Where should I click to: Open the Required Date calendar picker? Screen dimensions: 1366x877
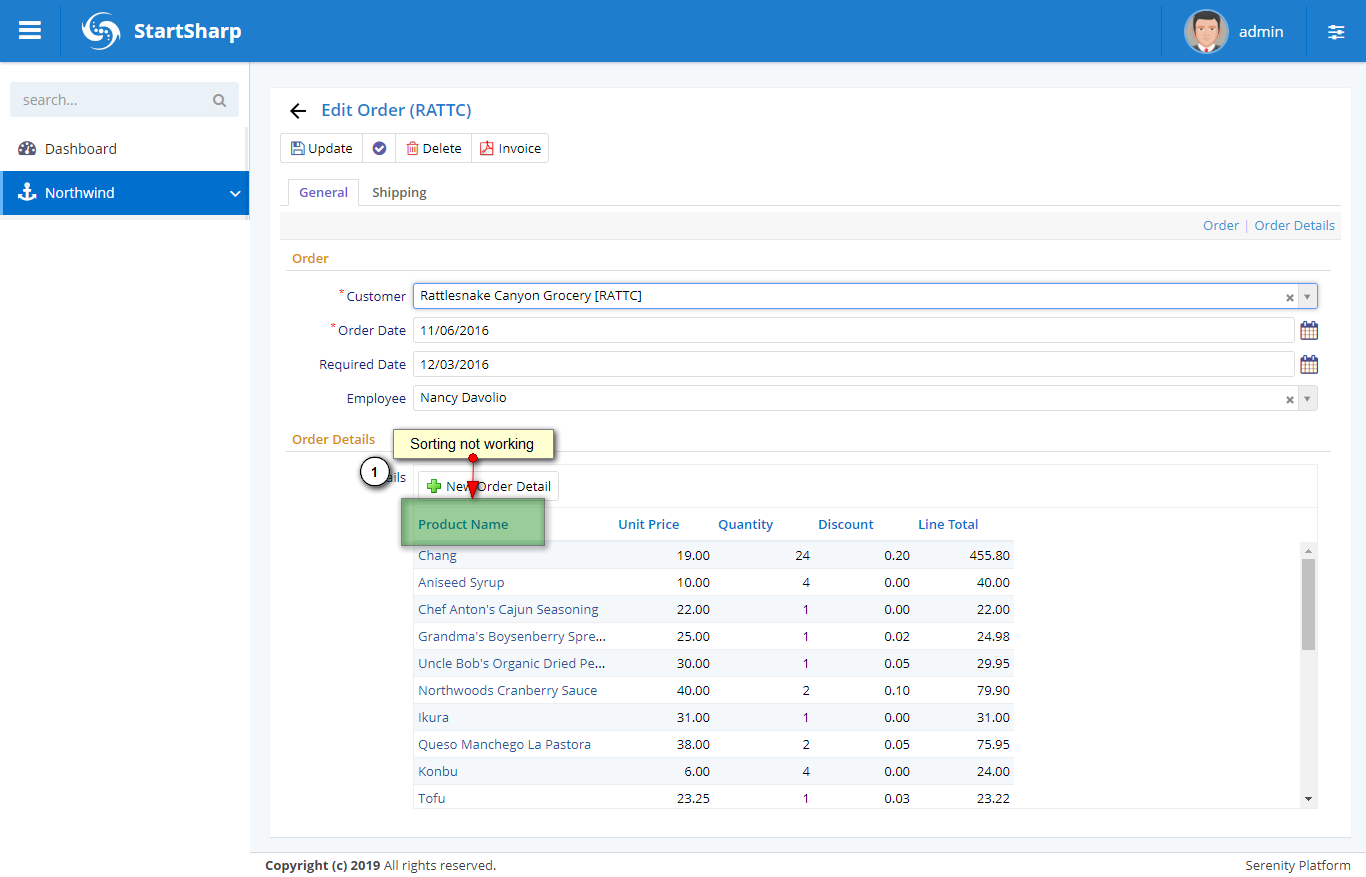coord(1309,364)
